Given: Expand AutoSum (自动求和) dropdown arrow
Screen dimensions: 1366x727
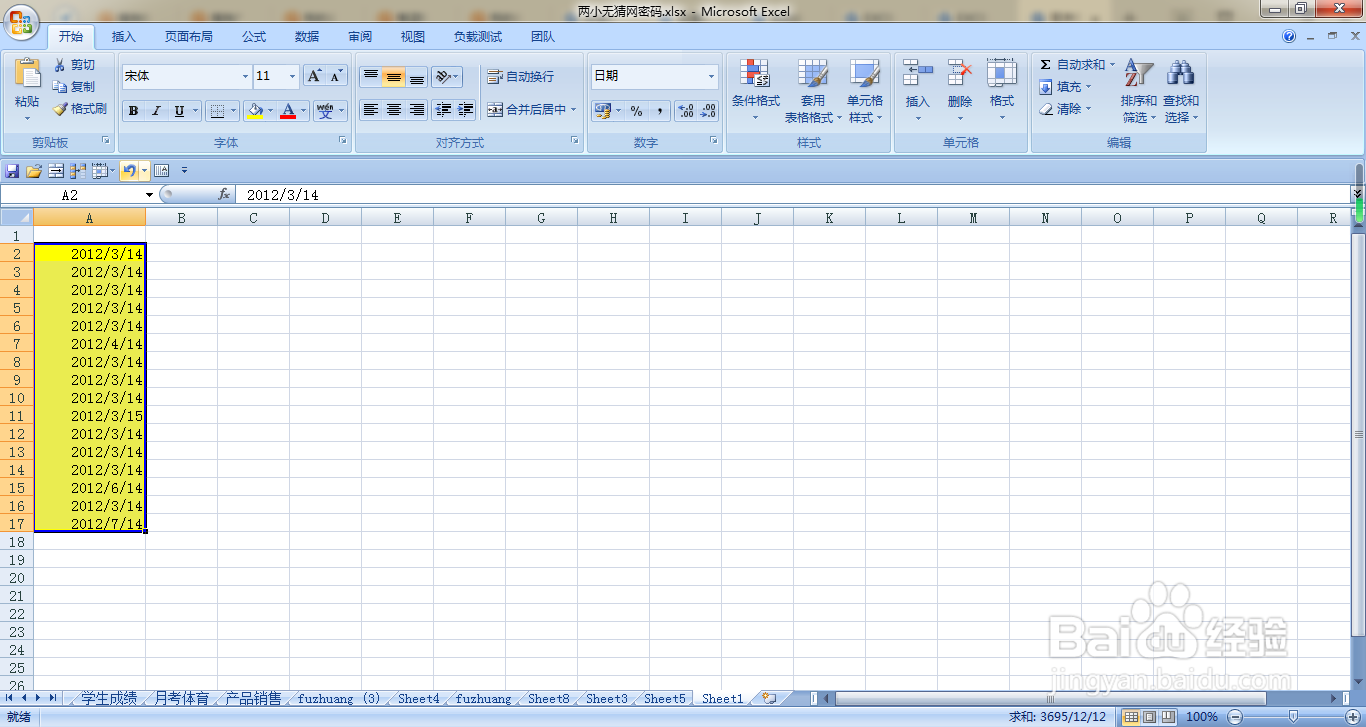Looking at the screenshot, I should point(1112,65).
